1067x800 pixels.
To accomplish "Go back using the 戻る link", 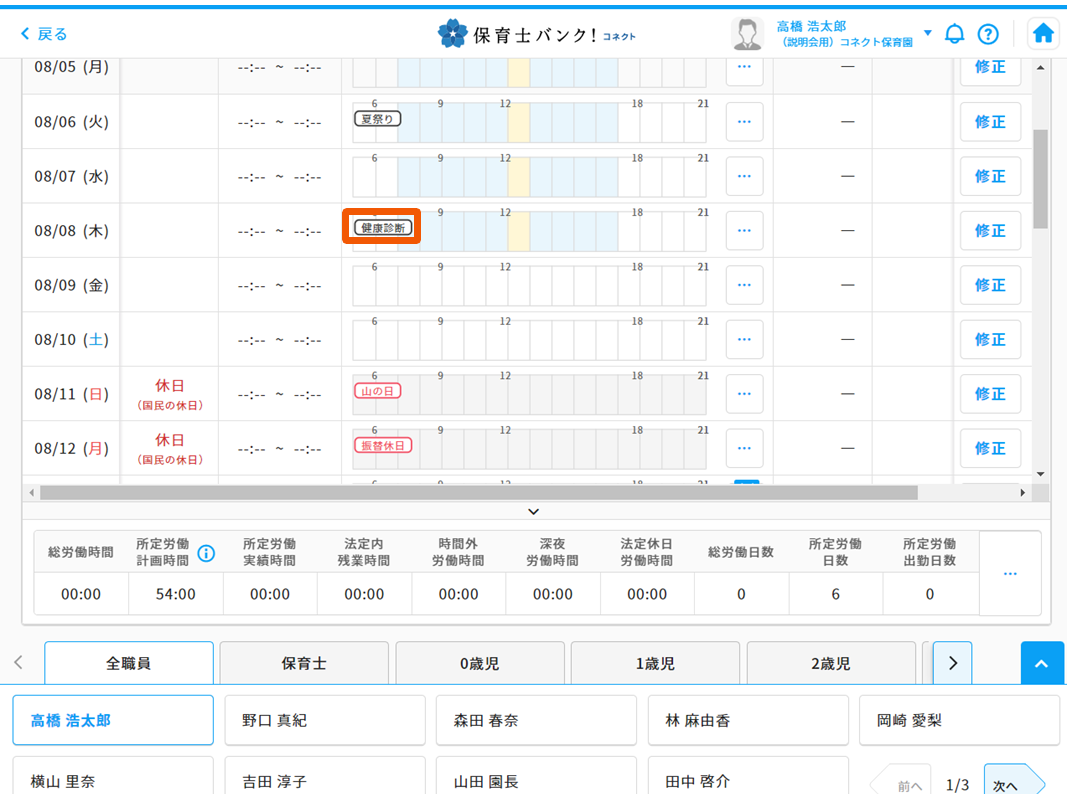I will pyautogui.click(x=45, y=34).
